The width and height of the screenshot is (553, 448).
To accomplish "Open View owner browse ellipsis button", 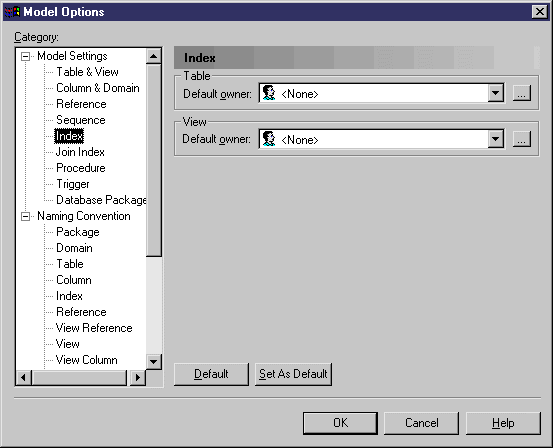I will (x=522, y=139).
